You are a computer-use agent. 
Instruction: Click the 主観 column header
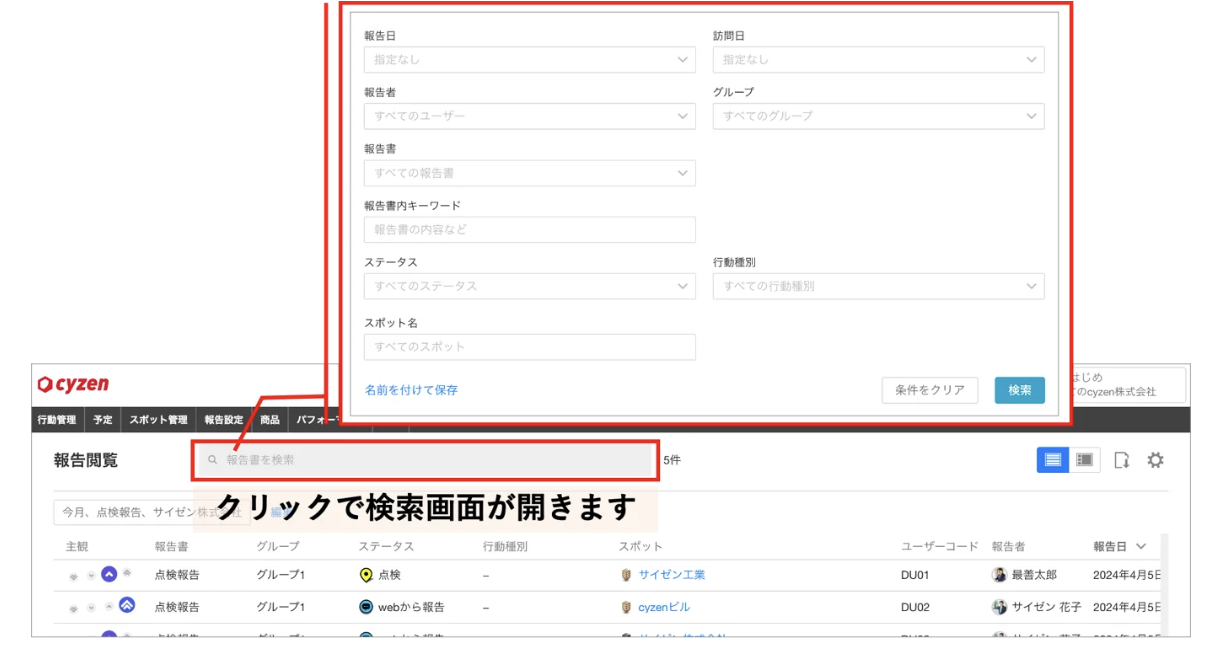click(78, 547)
